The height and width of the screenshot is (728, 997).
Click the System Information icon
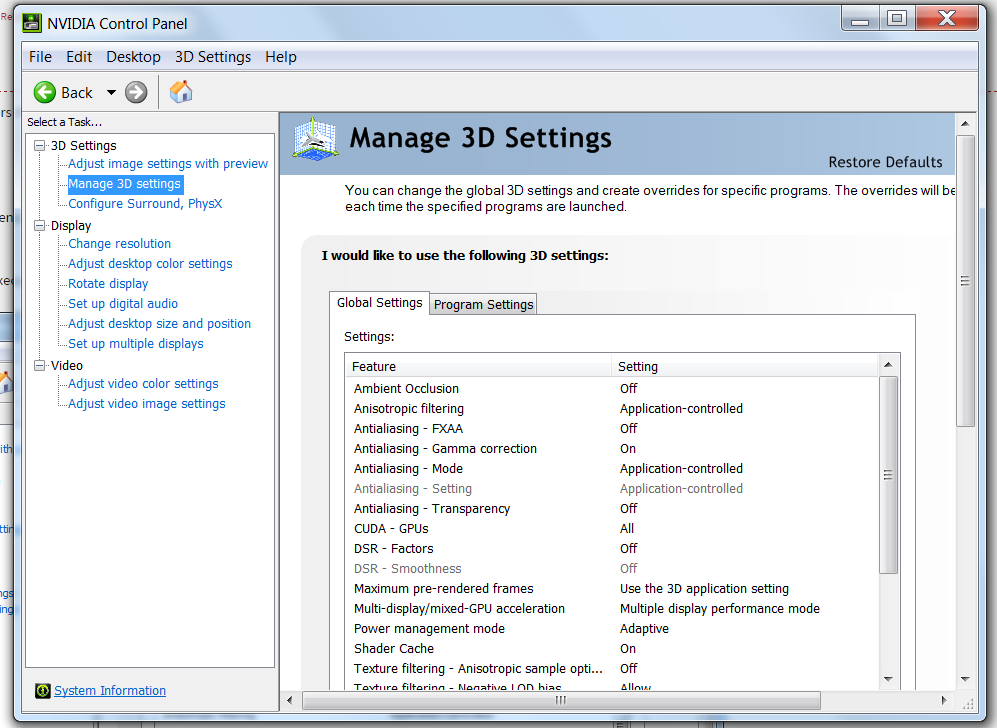coord(42,691)
